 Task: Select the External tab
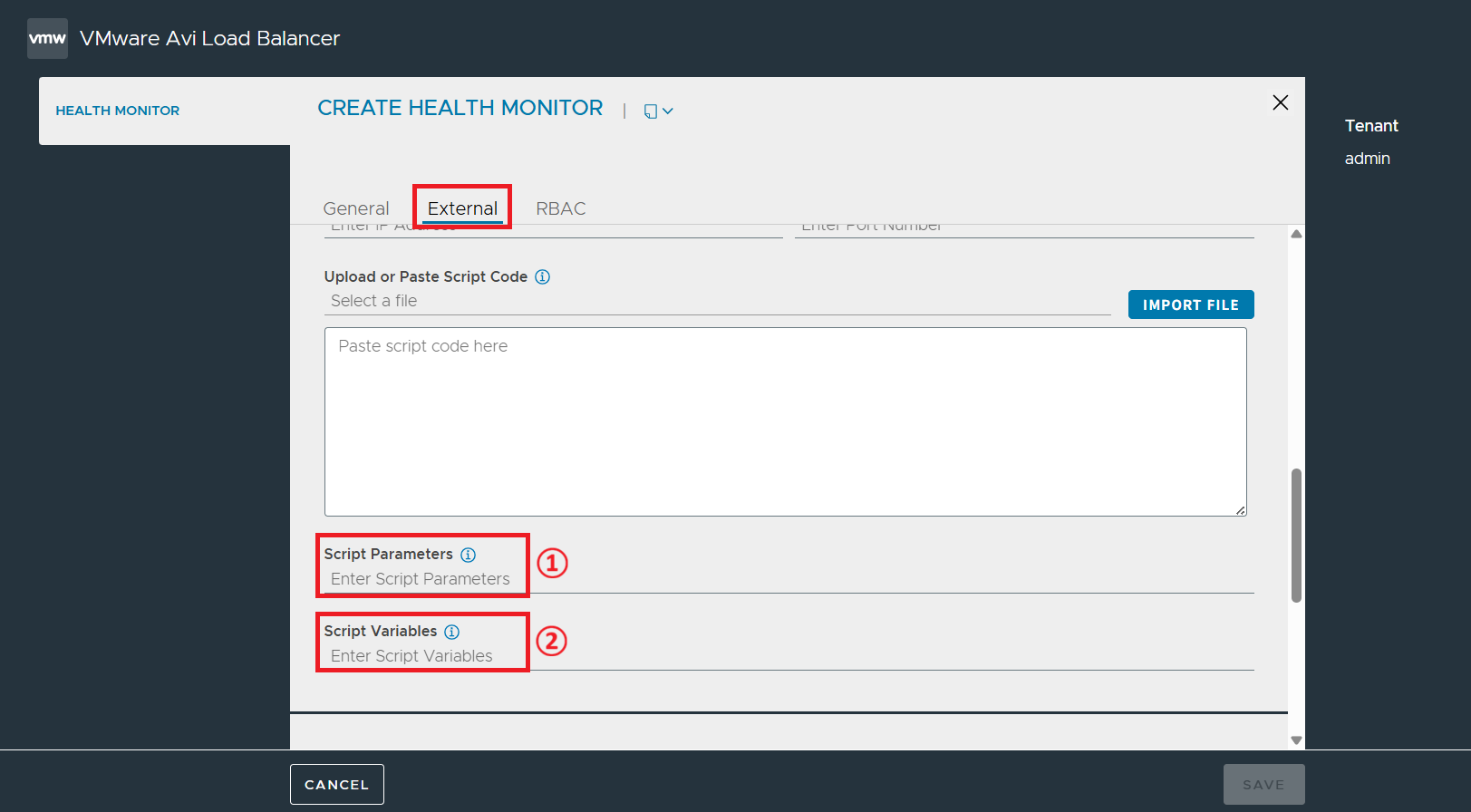click(462, 208)
